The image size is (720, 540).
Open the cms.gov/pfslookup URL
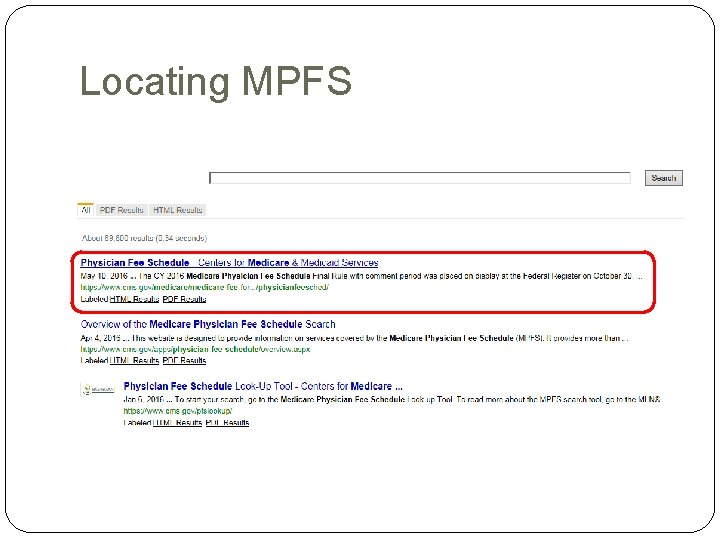pyautogui.click(x=178, y=411)
